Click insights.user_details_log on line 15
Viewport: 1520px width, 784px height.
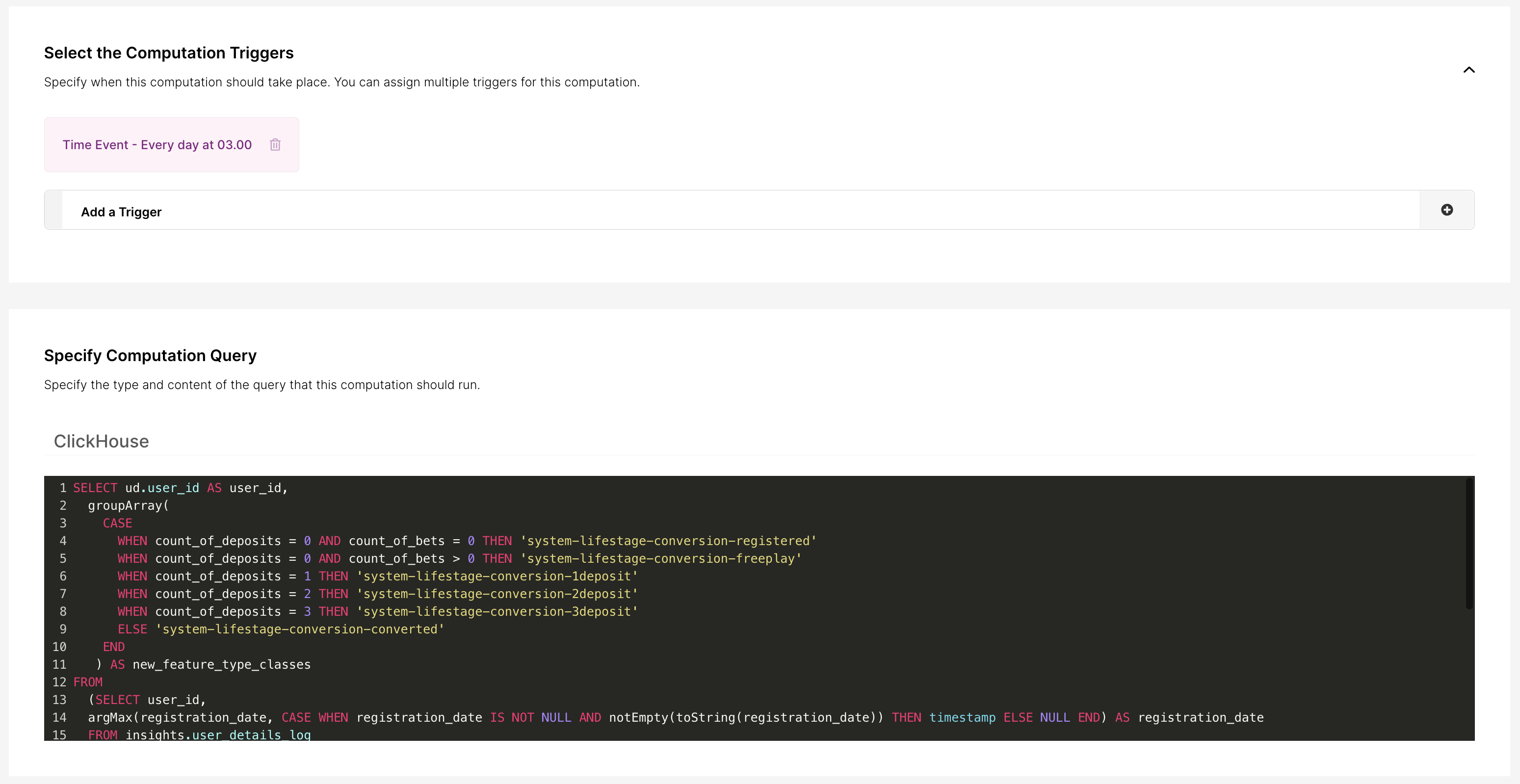[218, 734]
